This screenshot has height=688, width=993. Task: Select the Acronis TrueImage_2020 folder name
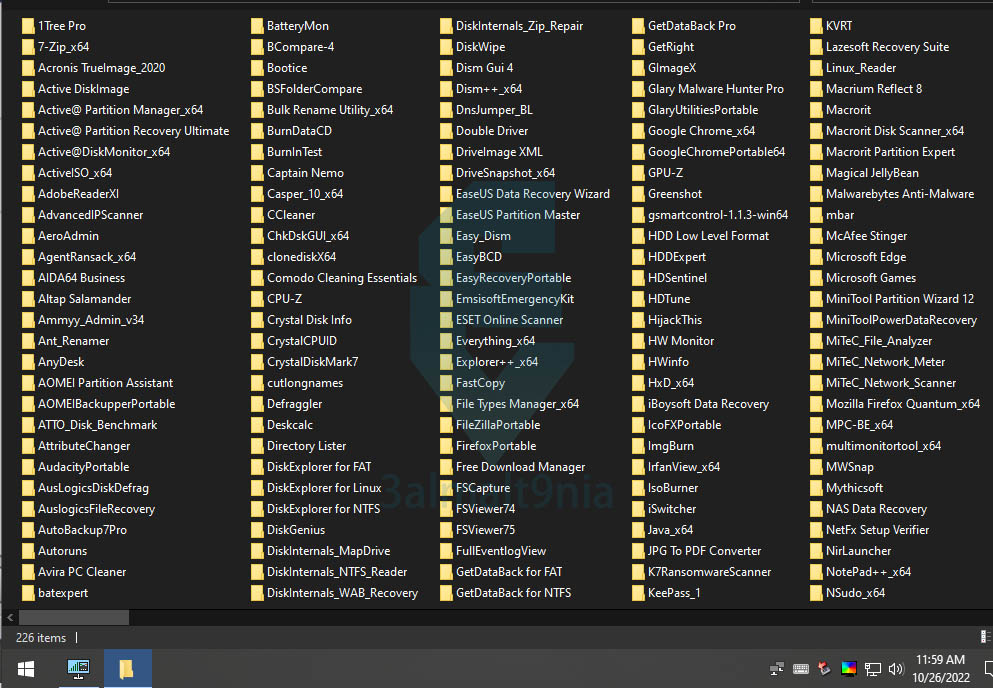point(101,68)
